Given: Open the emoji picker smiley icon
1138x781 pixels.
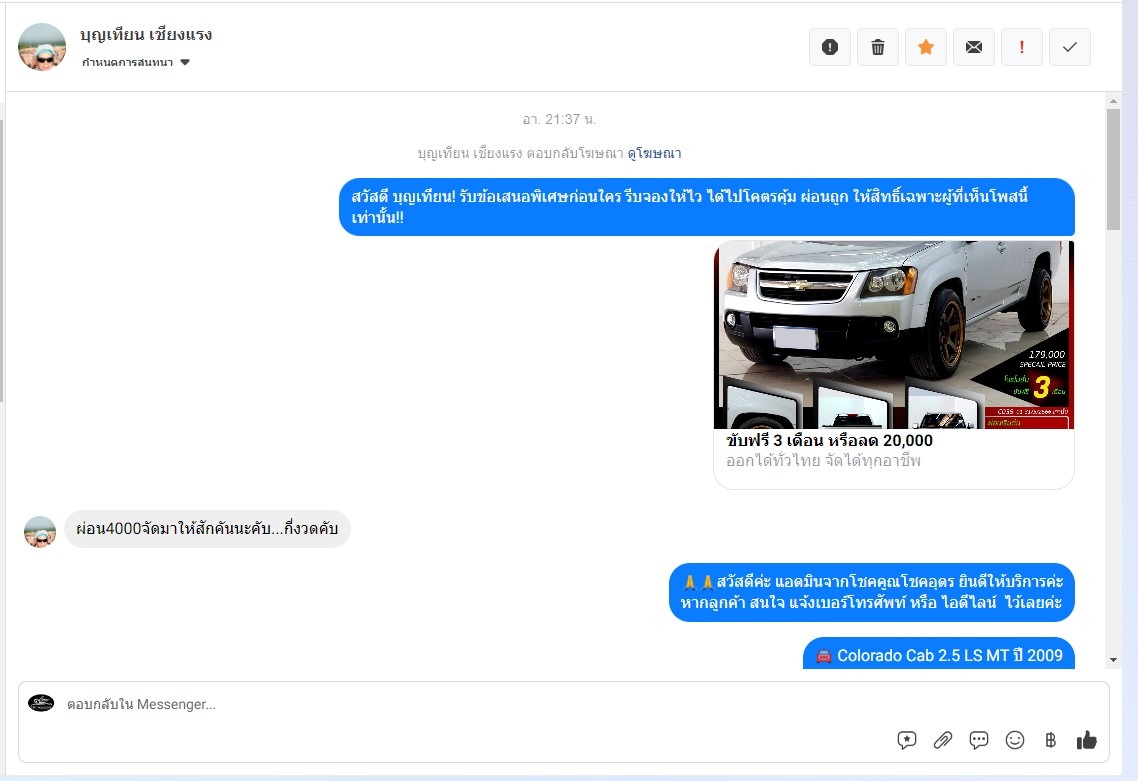Looking at the screenshot, I should point(1015,740).
